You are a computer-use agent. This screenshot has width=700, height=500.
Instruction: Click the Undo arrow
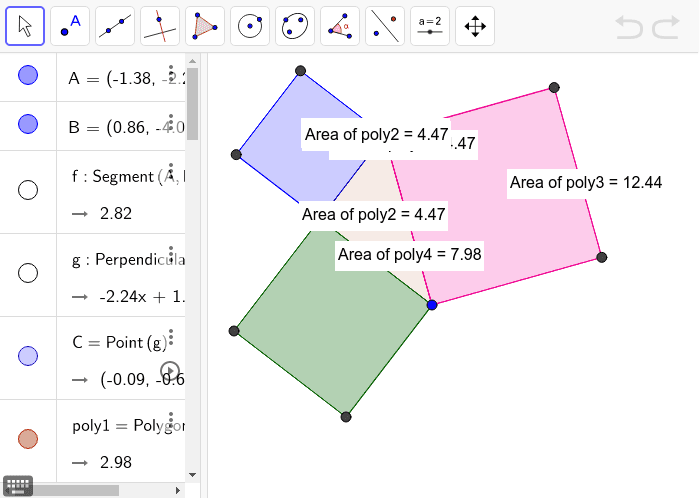(x=629, y=27)
